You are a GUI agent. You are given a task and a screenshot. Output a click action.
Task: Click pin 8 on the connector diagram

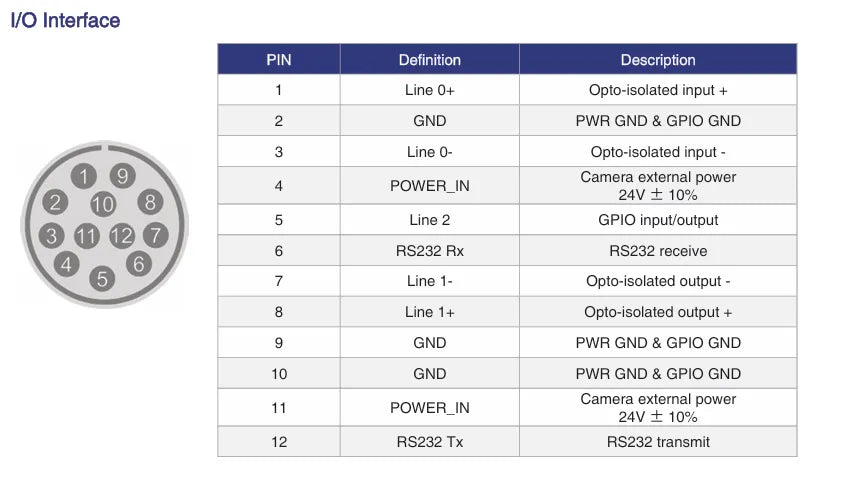[x=149, y=202]
